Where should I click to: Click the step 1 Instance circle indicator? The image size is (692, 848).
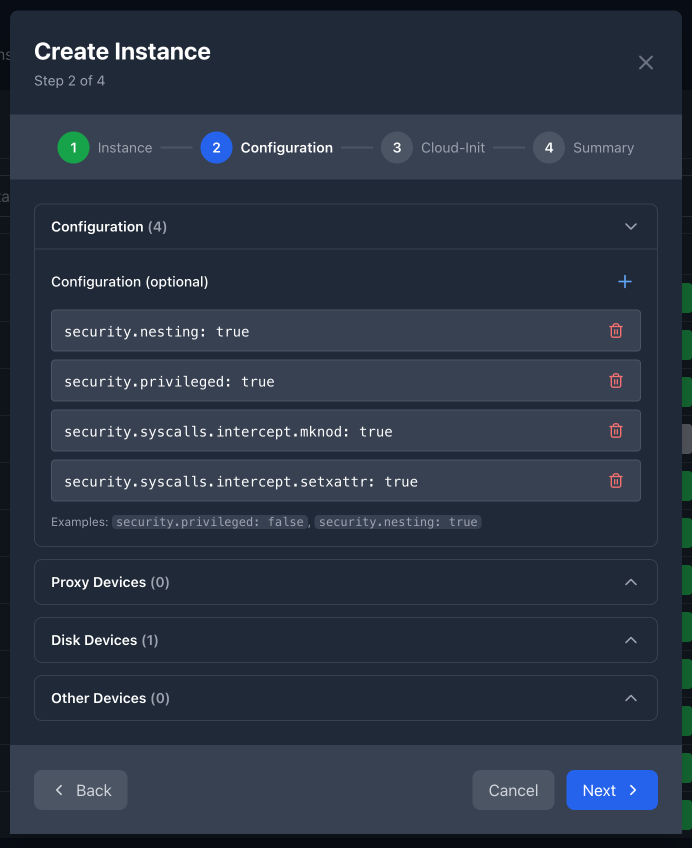click(72, 147)
